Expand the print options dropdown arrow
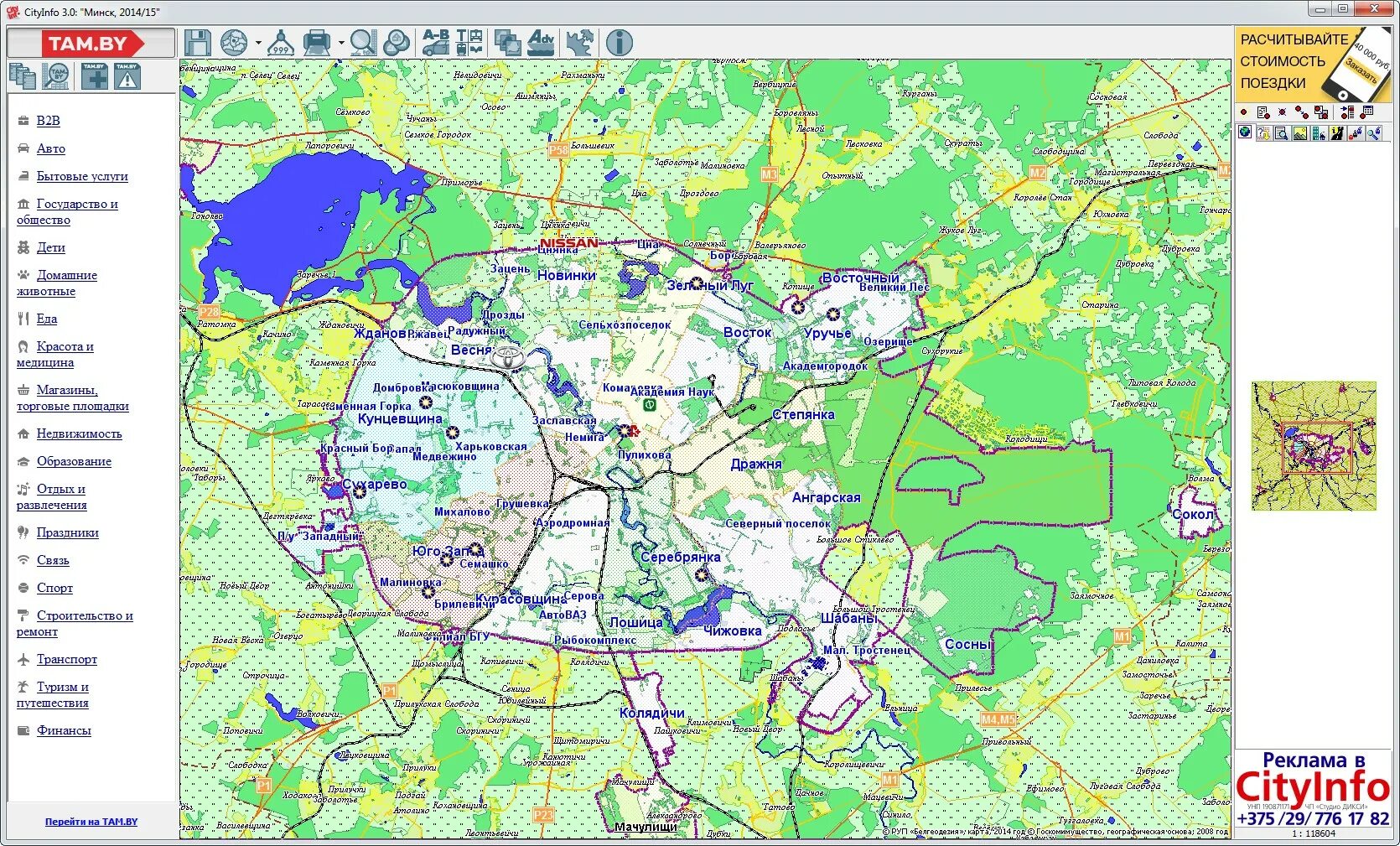 (x=341, y=43)
